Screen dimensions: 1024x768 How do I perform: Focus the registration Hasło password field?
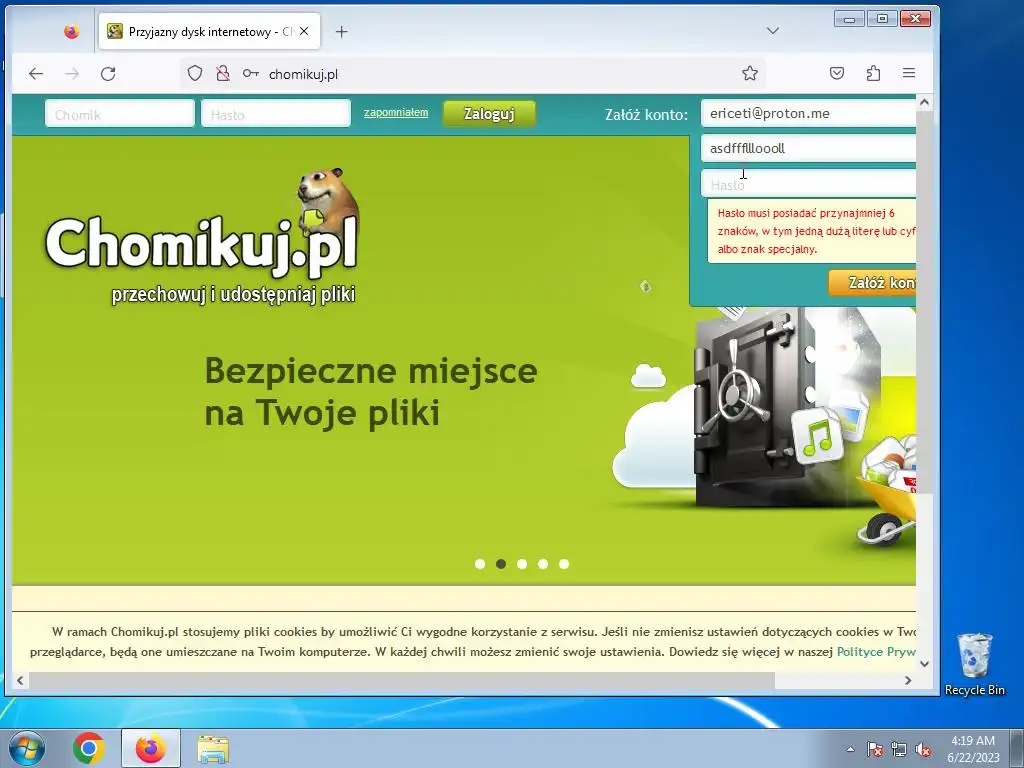808,184
